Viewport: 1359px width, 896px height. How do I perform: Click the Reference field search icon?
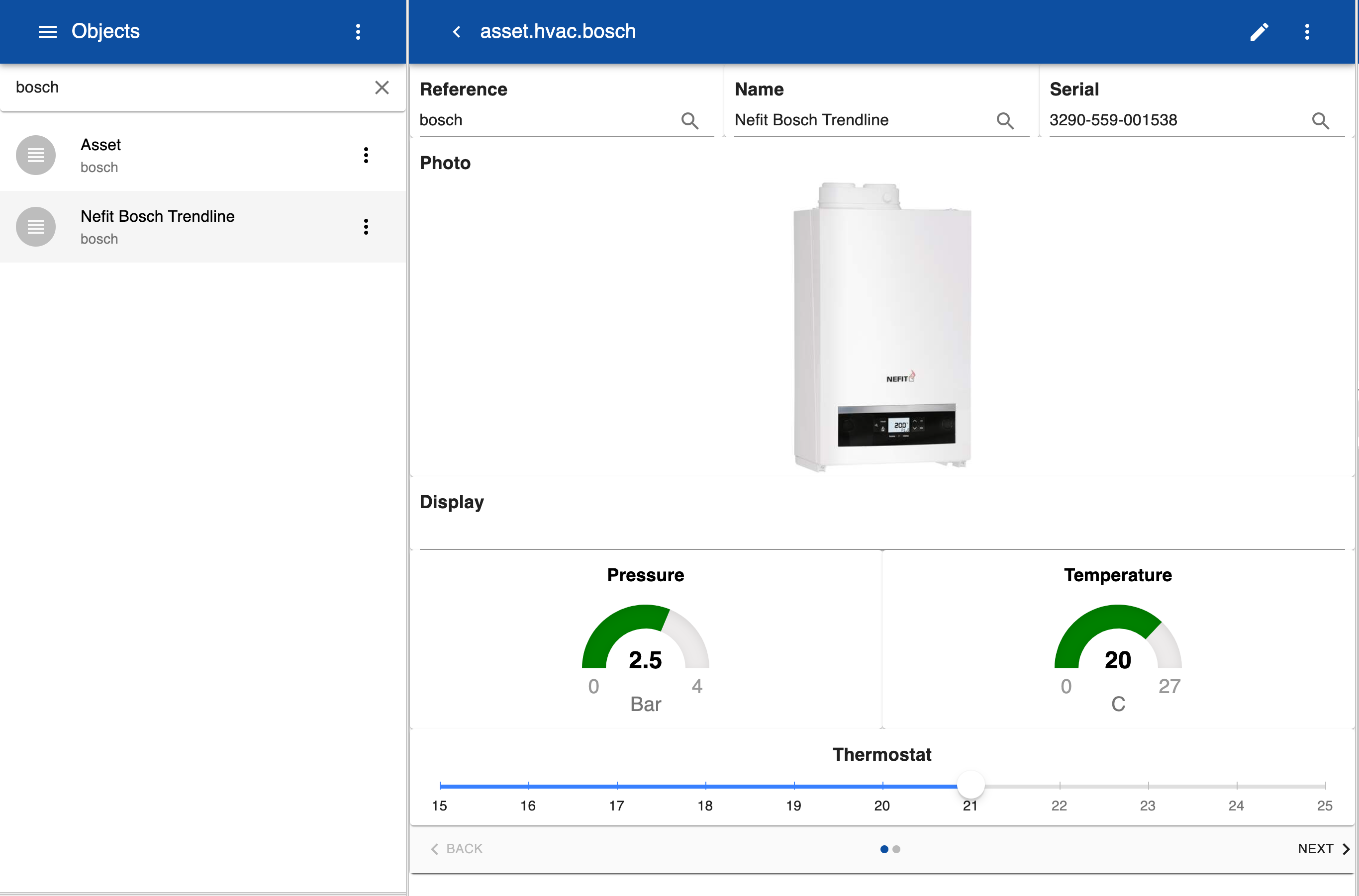(x=690, y=120)
